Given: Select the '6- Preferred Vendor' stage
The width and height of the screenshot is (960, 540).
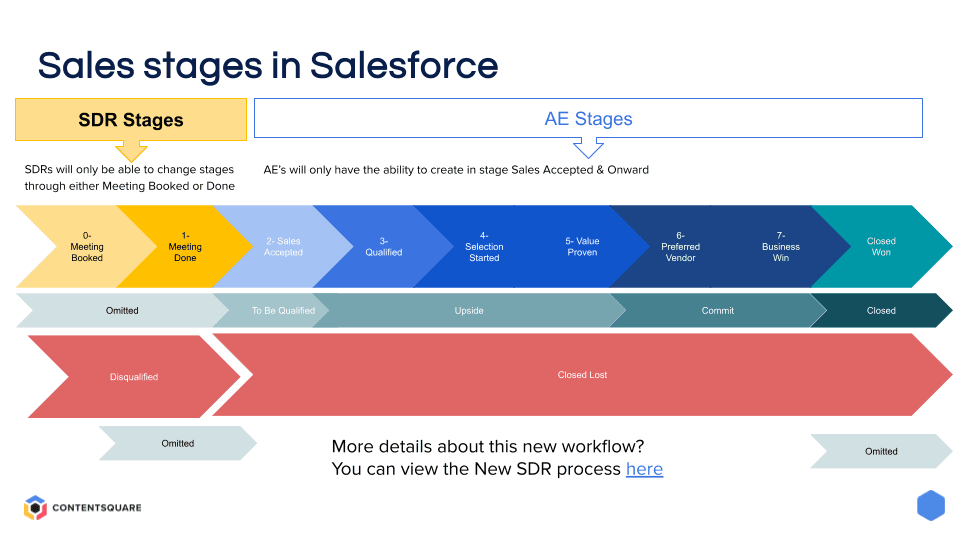Looking at the screenshot, I should click(680, 247).
